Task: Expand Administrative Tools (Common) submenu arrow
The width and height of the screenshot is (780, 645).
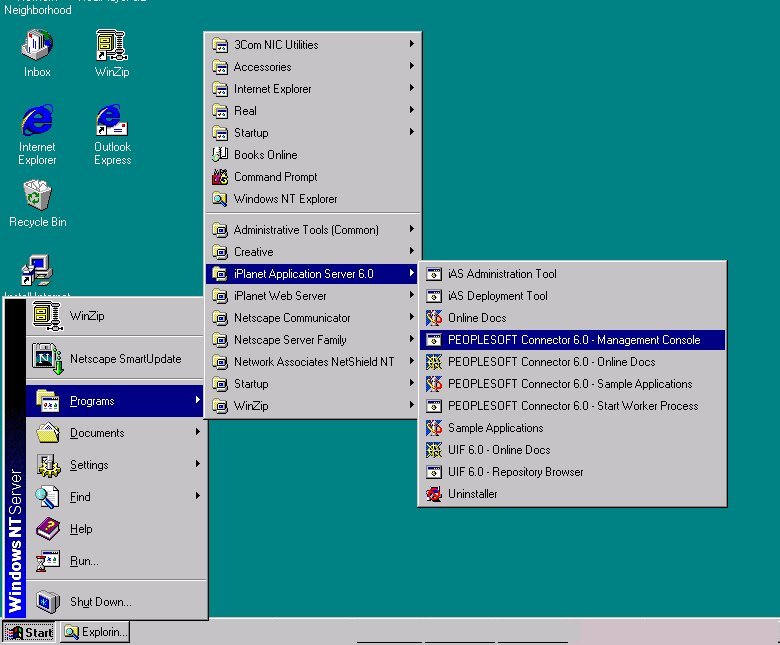Action: click(x=412, y=229)
